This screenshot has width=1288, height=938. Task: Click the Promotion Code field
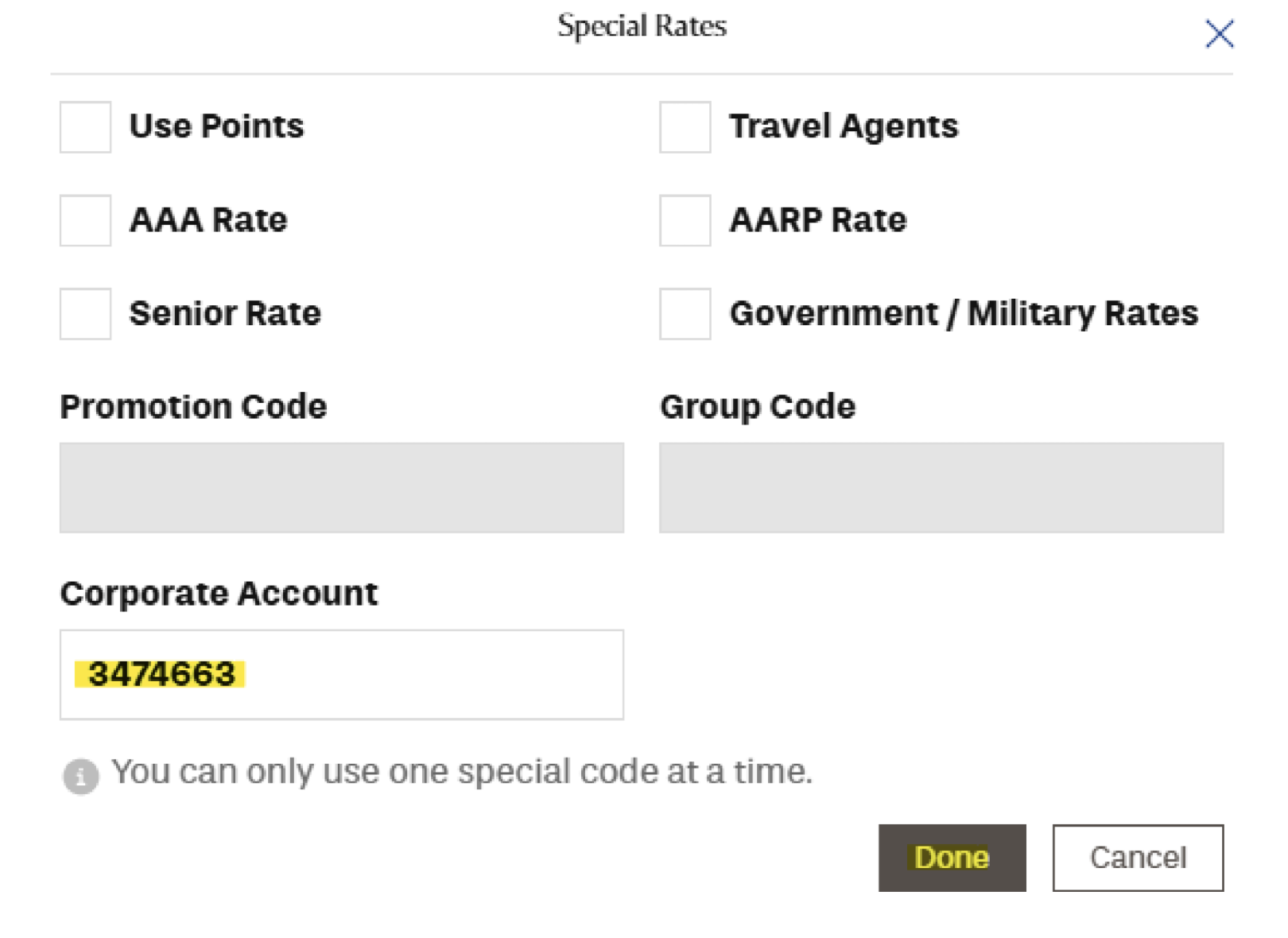click(341, 487)
